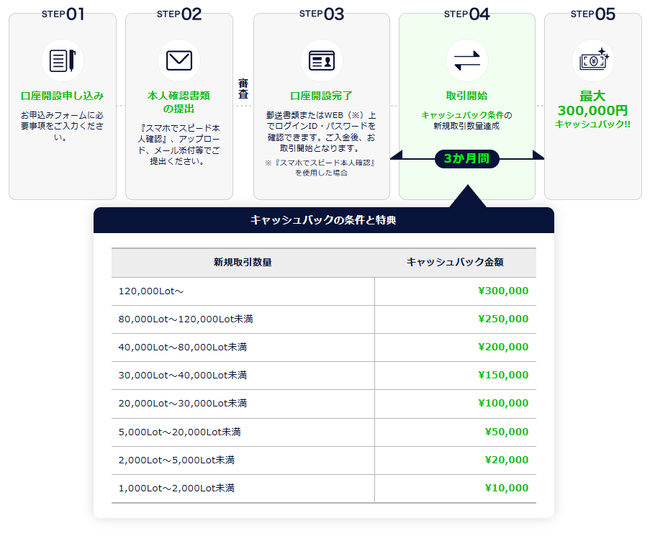Screen dimensions: 650x537
Task: Click the document and pen icon in STEP01
Action: coord(60,60)
